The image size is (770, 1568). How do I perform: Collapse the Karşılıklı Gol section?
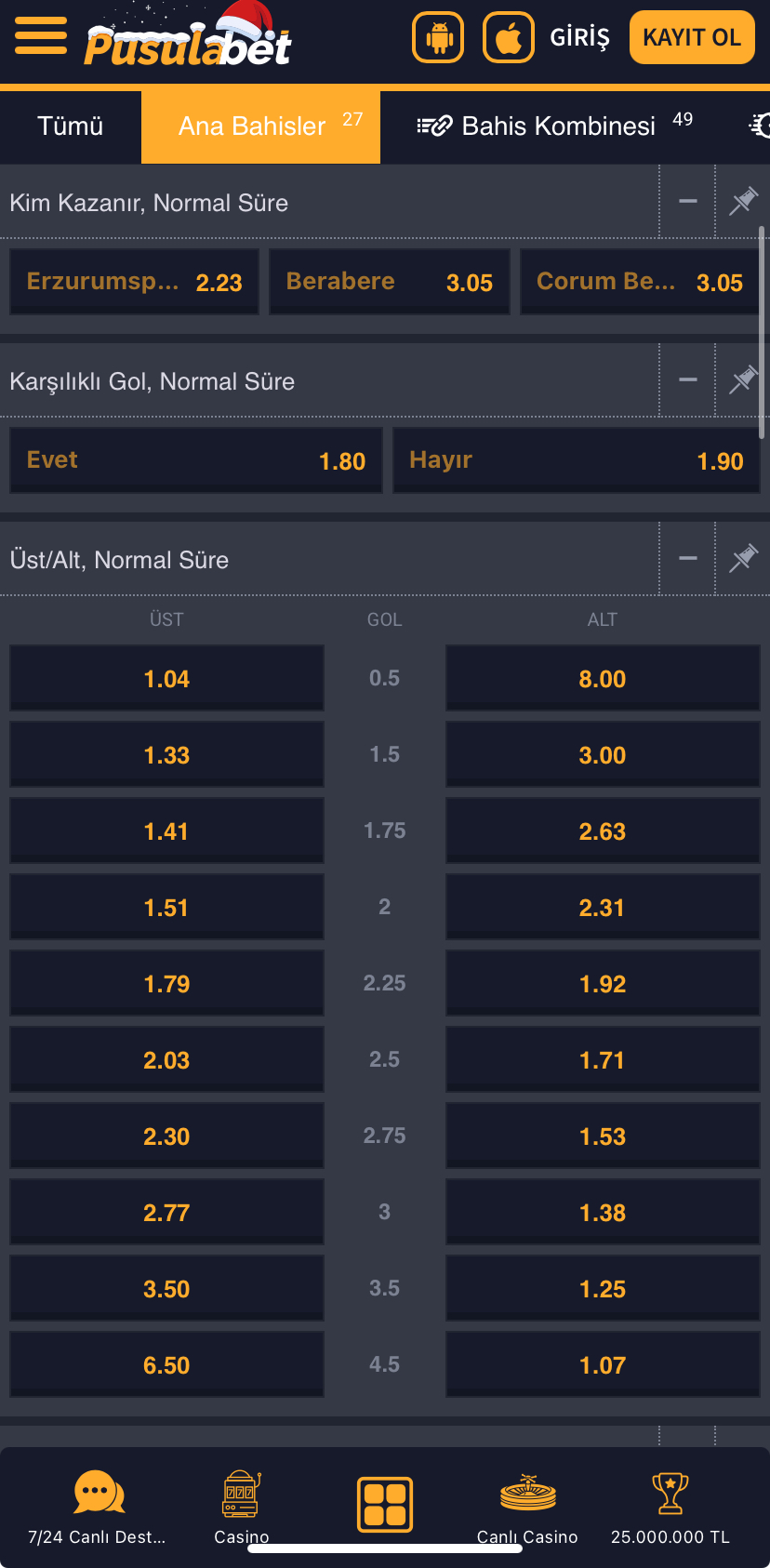(x=688, y=379)
